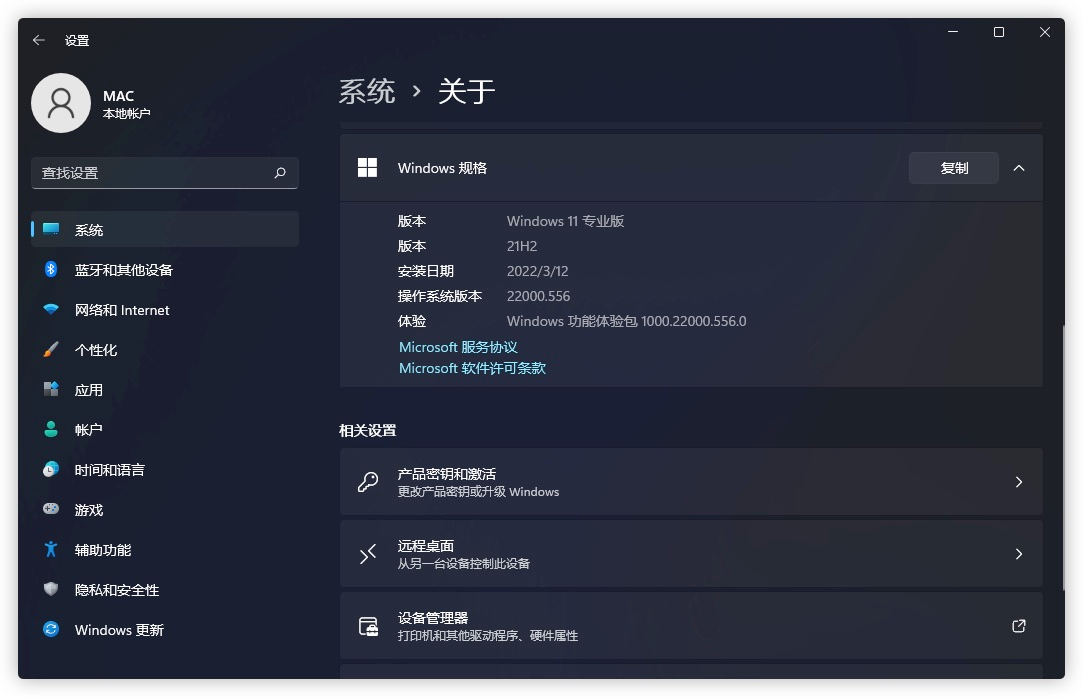Click the install date 2022/3/12
1083x697 pixels.
click(x=538, y=271)
